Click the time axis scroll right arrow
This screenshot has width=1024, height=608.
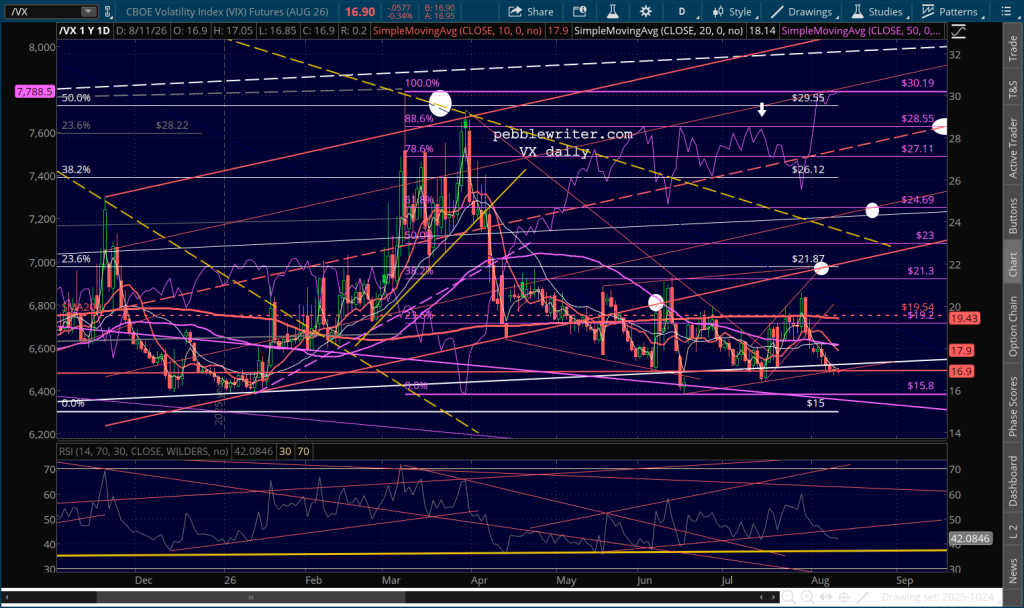[x=775, y=597]
